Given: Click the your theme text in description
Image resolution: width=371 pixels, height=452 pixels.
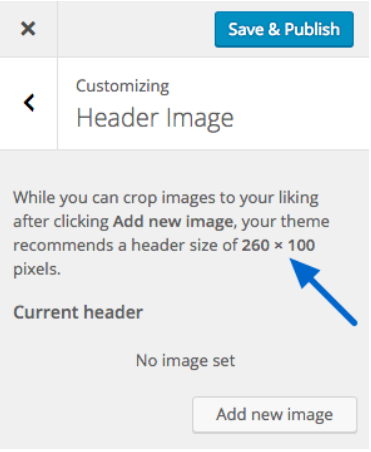Looking at the screenshot, I should 285,221.
